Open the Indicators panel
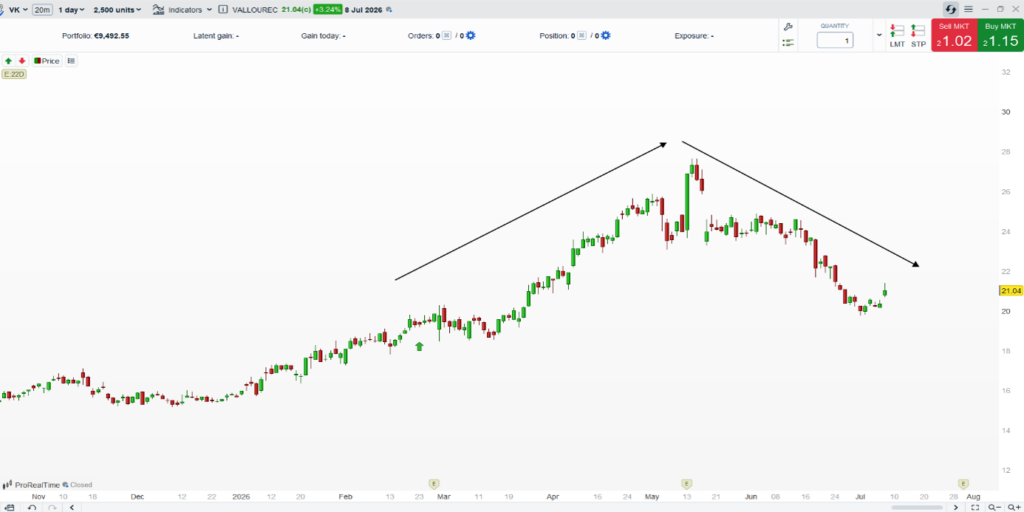Screen dimensions: 1024x512 pos(182,10)
